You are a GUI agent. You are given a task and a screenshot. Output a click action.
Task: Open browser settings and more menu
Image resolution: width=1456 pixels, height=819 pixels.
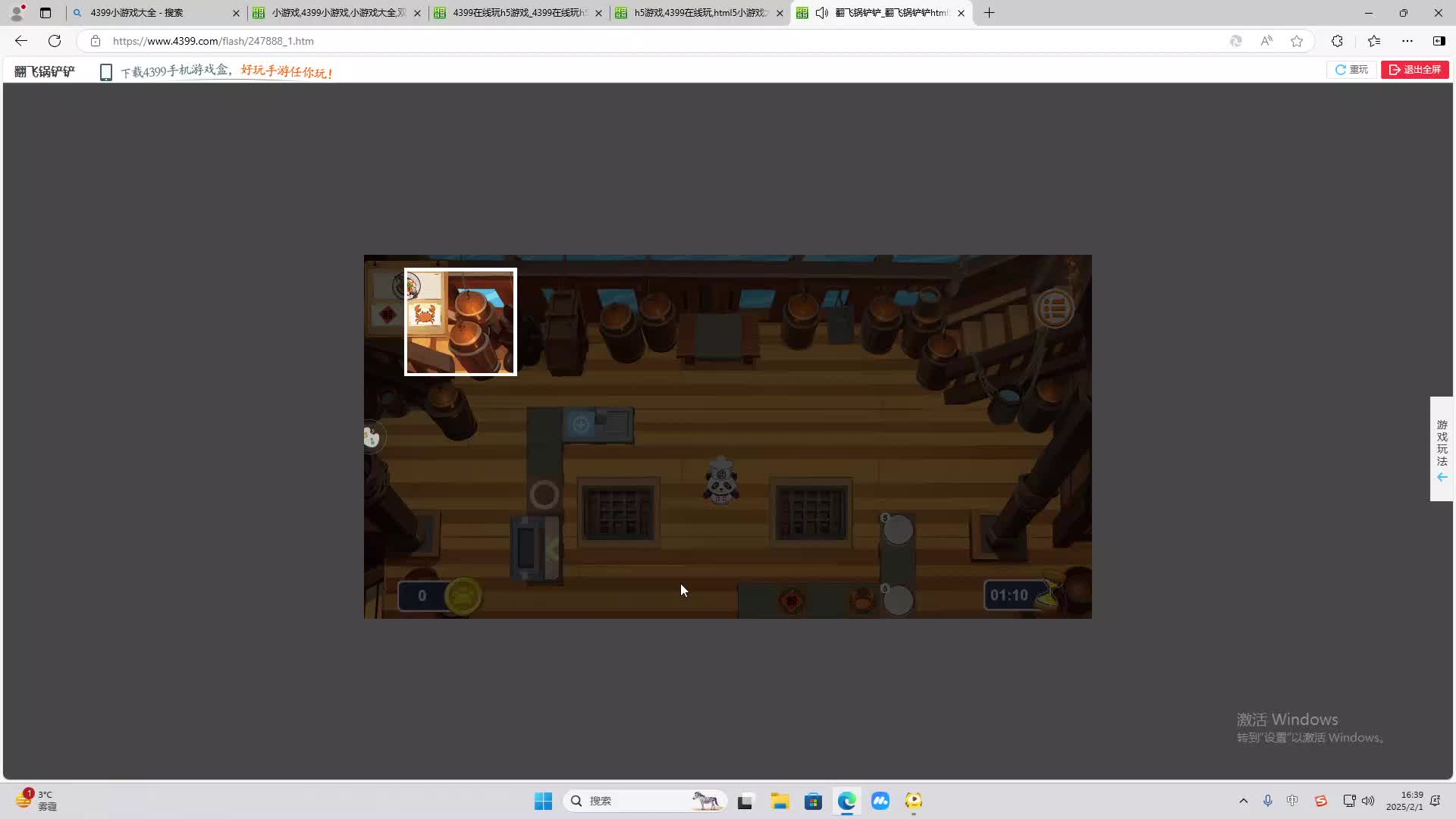click(x=1407, y=41)
